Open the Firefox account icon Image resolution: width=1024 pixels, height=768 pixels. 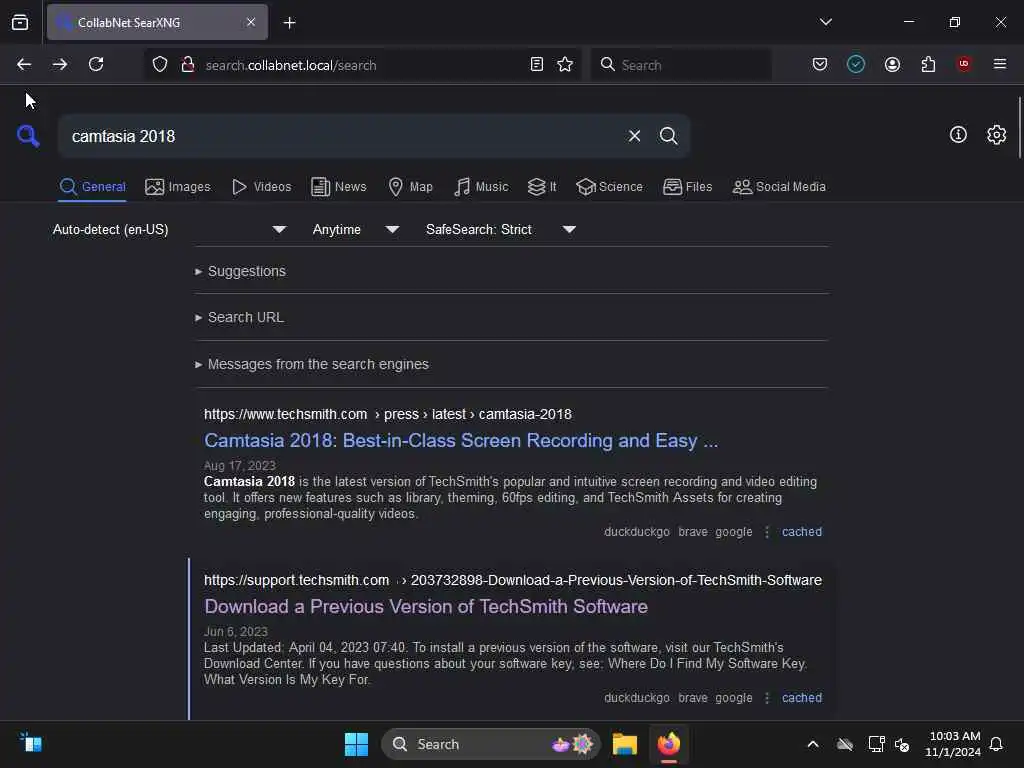892,65
